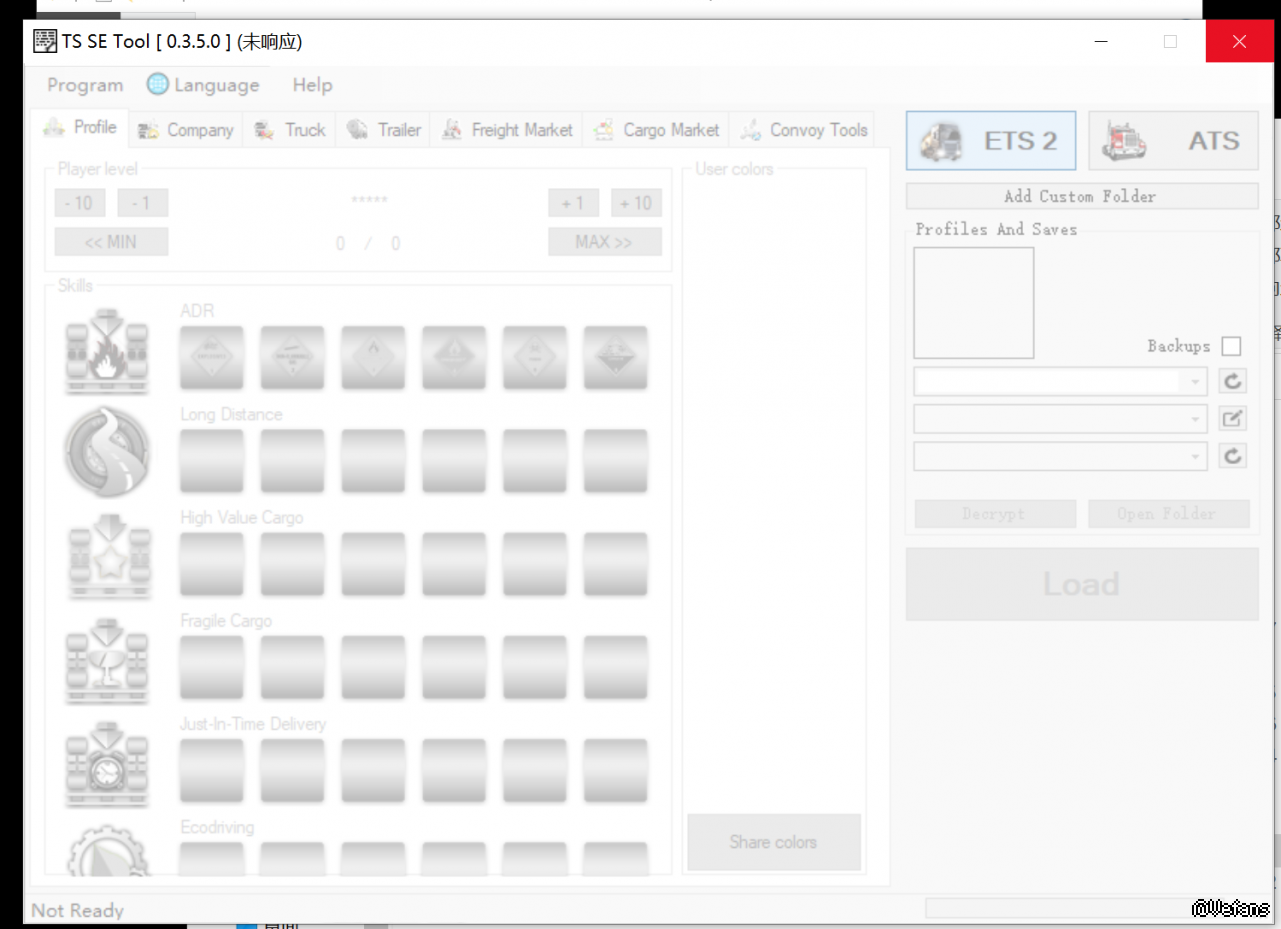Screen dimensions: 1281x929
Task: Click the Add Custom Folder button
Action: pyautogui.click(x=1081, y=196)
